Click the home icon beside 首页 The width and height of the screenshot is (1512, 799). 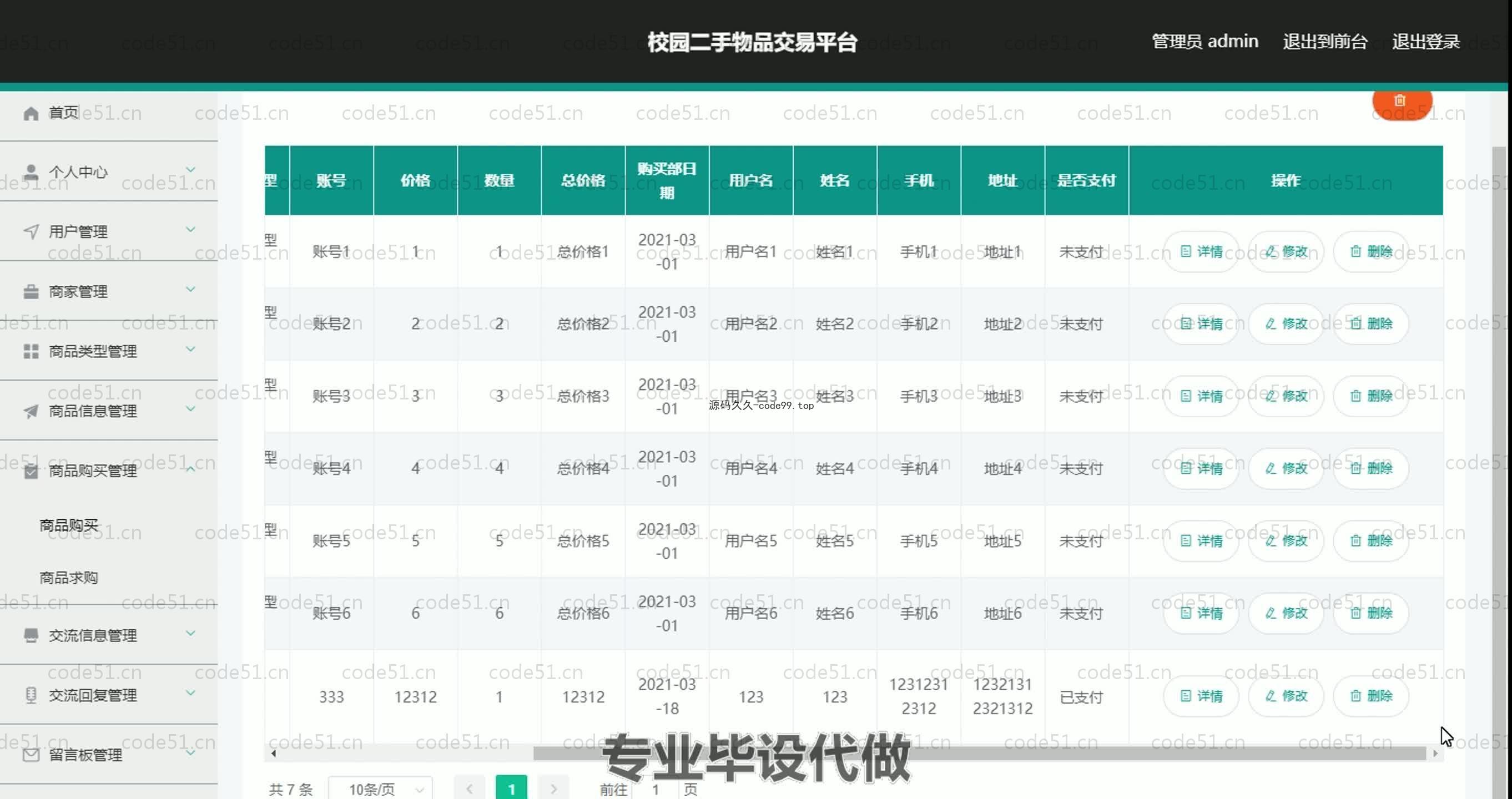point(31,113)
